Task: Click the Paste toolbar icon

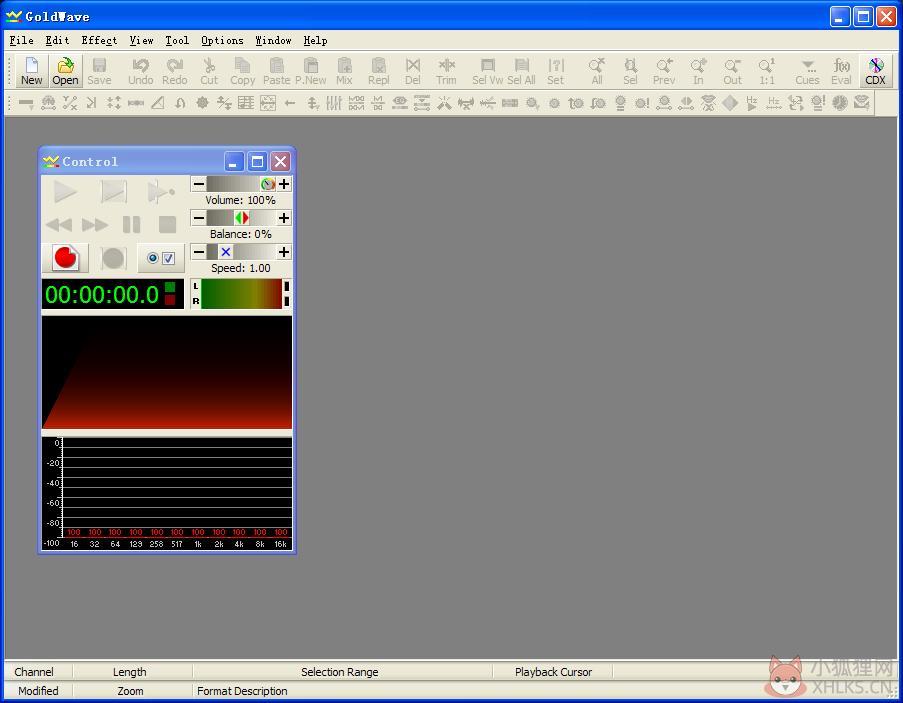Action: coord(276,71)
